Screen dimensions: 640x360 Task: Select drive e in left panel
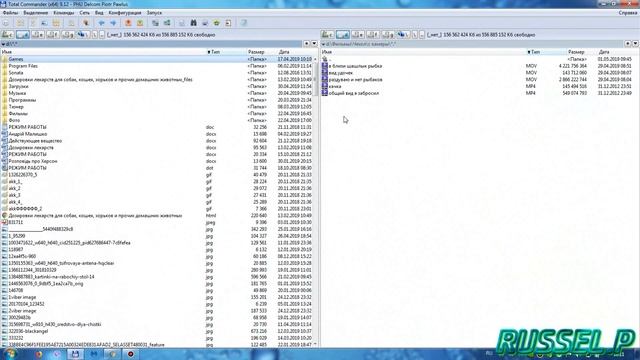(38, 35)
